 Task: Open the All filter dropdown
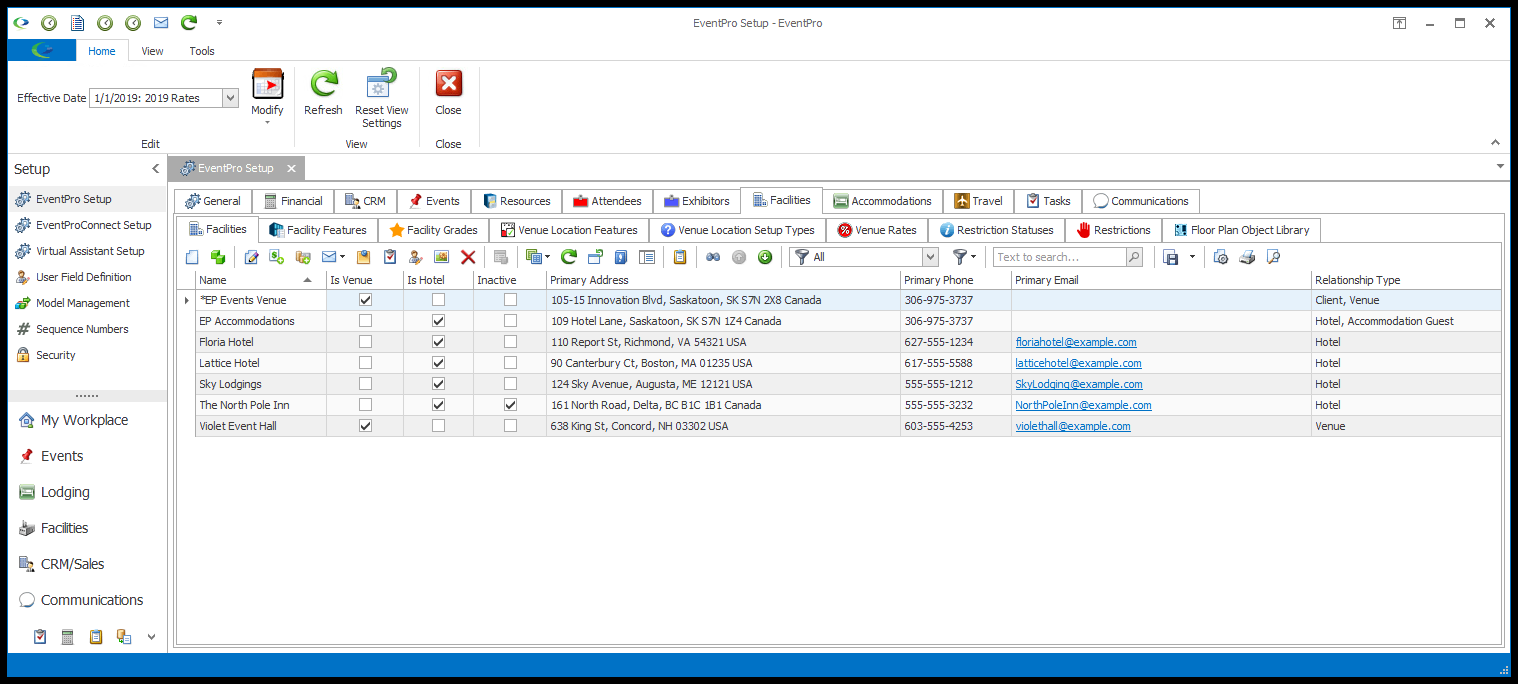pyautogui.click(x=930, y=257)
